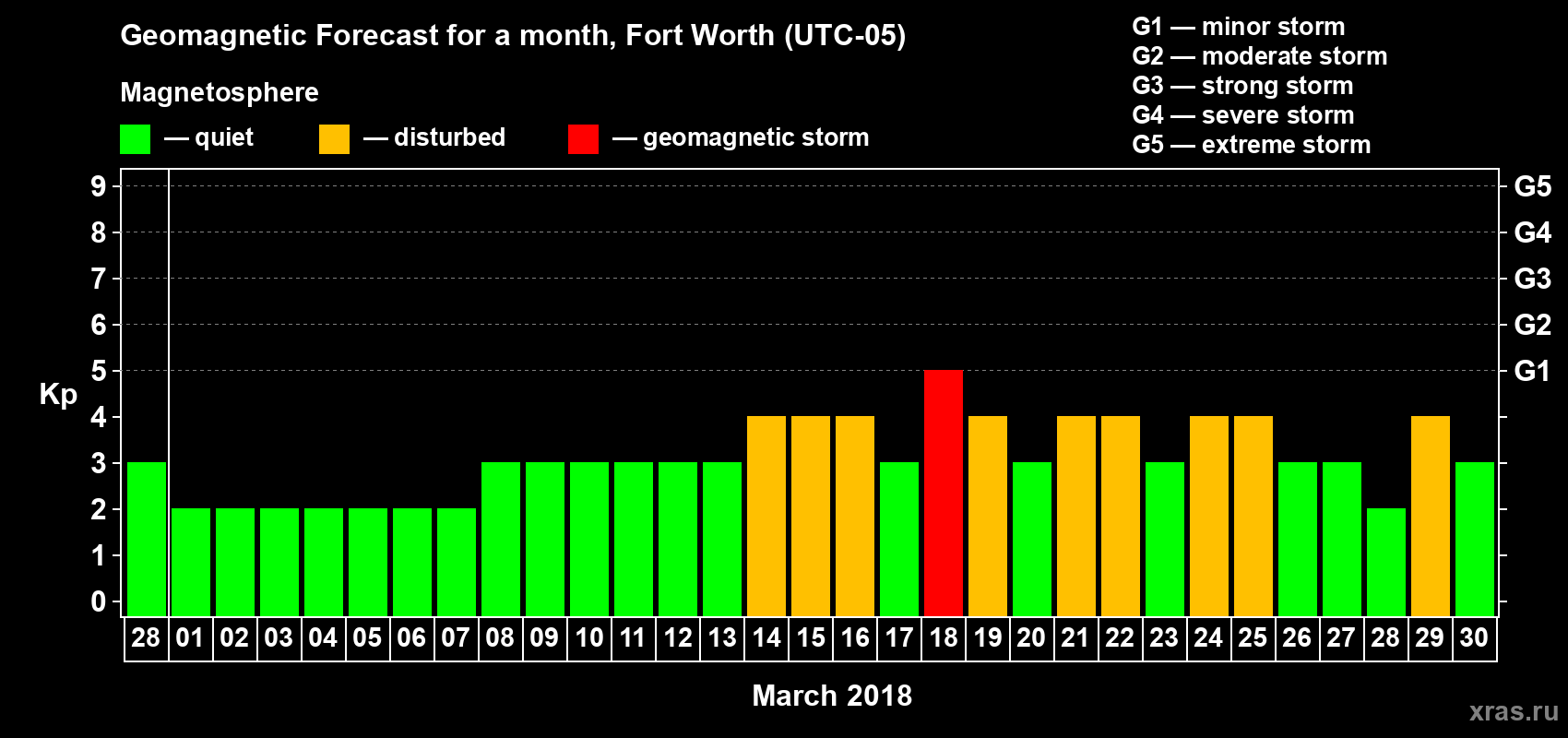Click the date label 30 on the axis

click(x=1474, y=638)
